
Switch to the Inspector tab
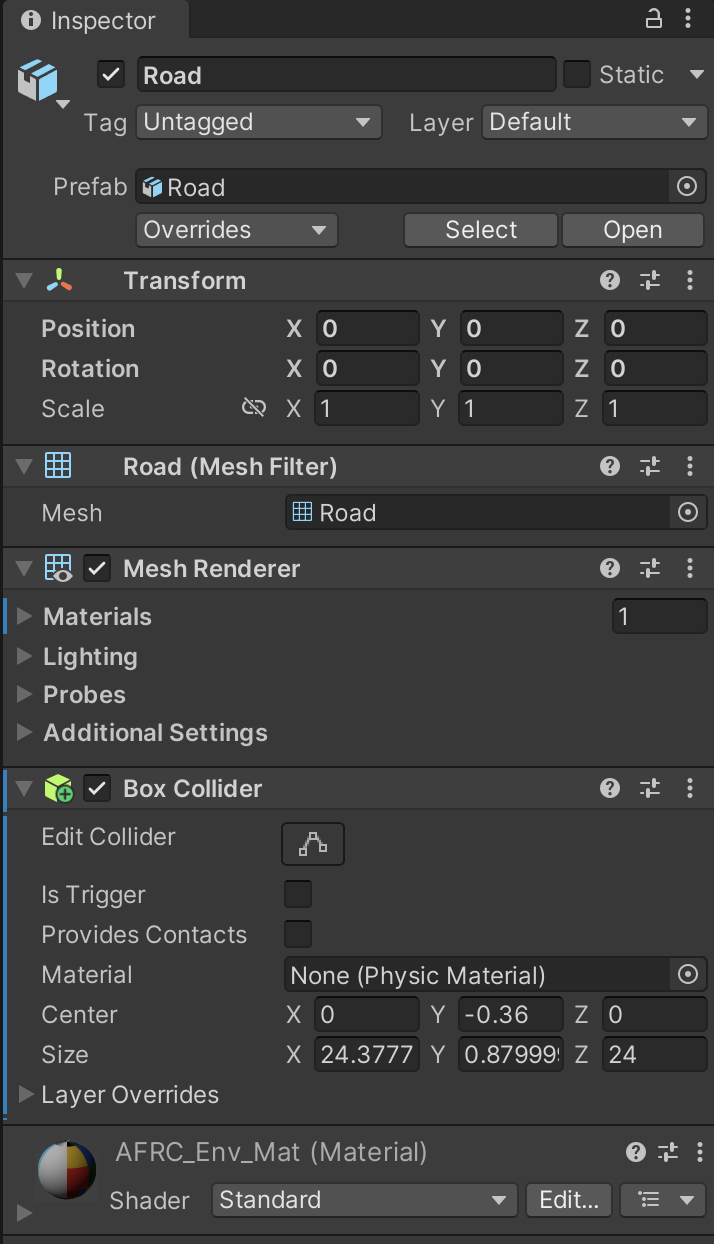[x=88, y=19]
